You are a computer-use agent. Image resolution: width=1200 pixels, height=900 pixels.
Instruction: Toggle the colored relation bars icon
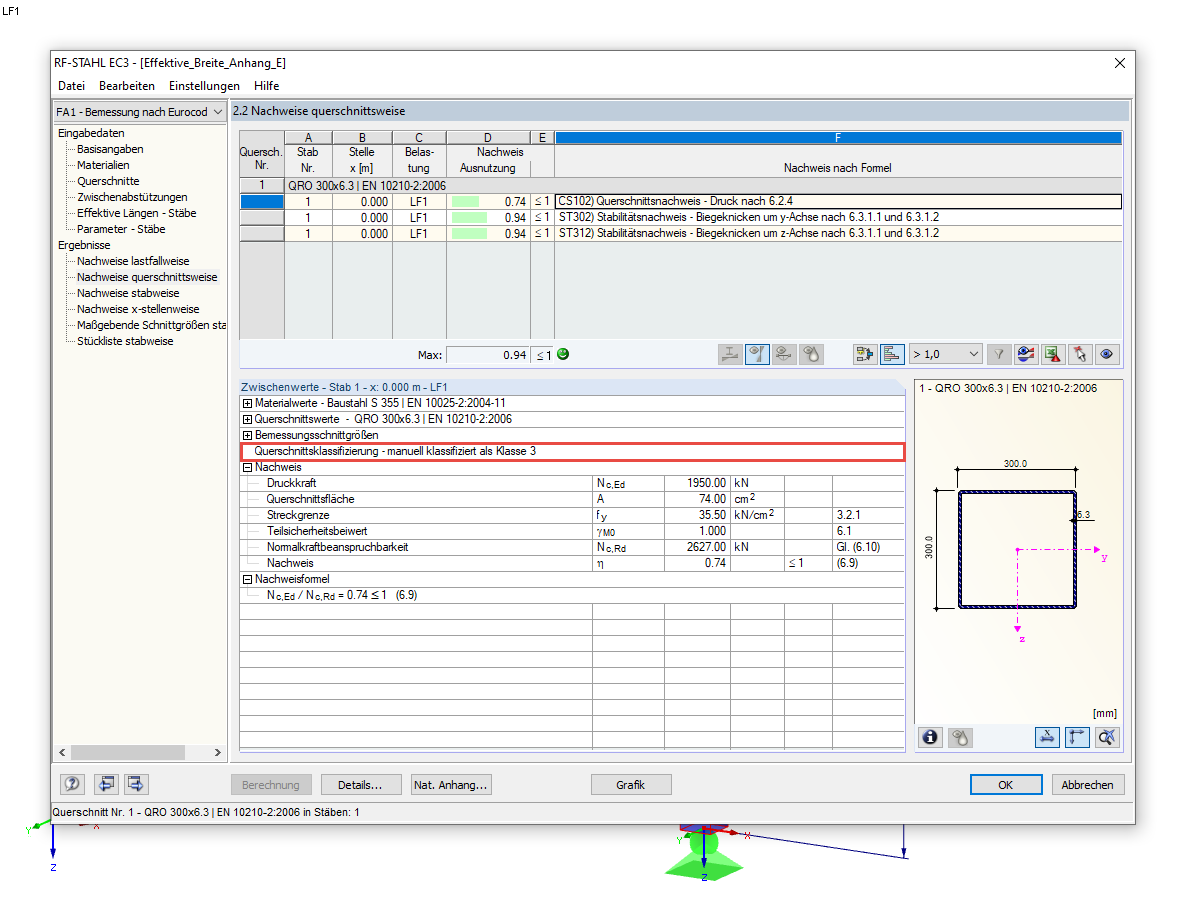pos(893,354)
